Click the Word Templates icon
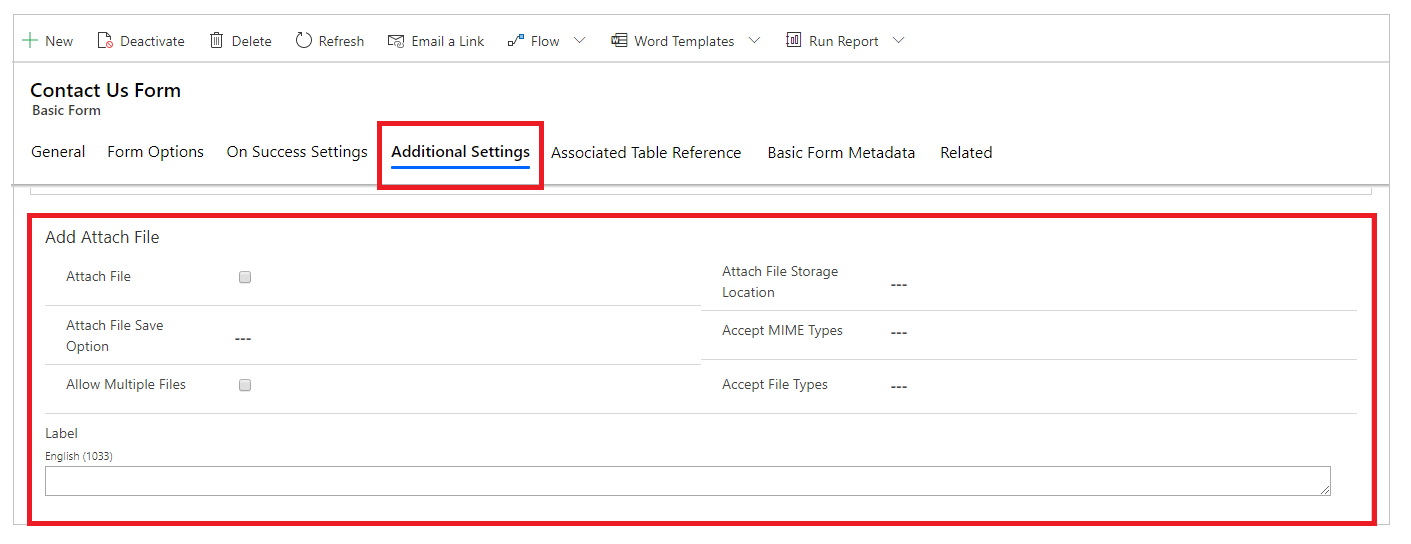Viewport: 1411px width, 544px height. pos(619,41)
